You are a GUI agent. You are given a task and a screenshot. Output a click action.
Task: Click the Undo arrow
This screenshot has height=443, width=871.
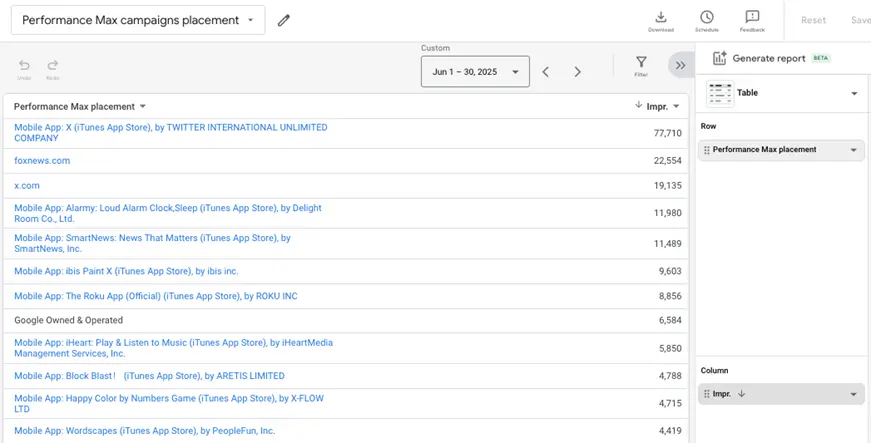click(x=24, y=68)
